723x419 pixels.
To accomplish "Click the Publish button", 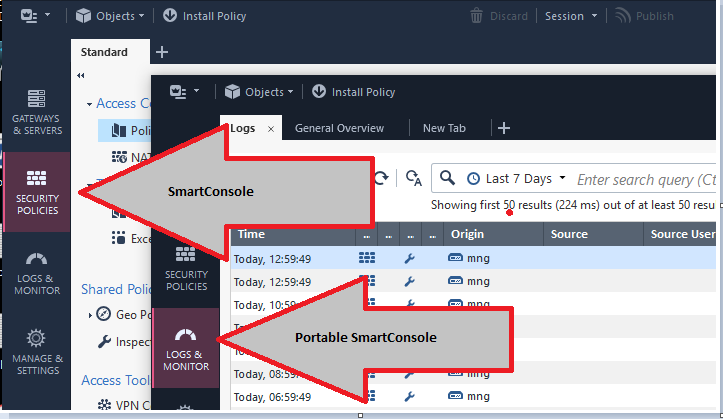I will (x=644, y=16).
